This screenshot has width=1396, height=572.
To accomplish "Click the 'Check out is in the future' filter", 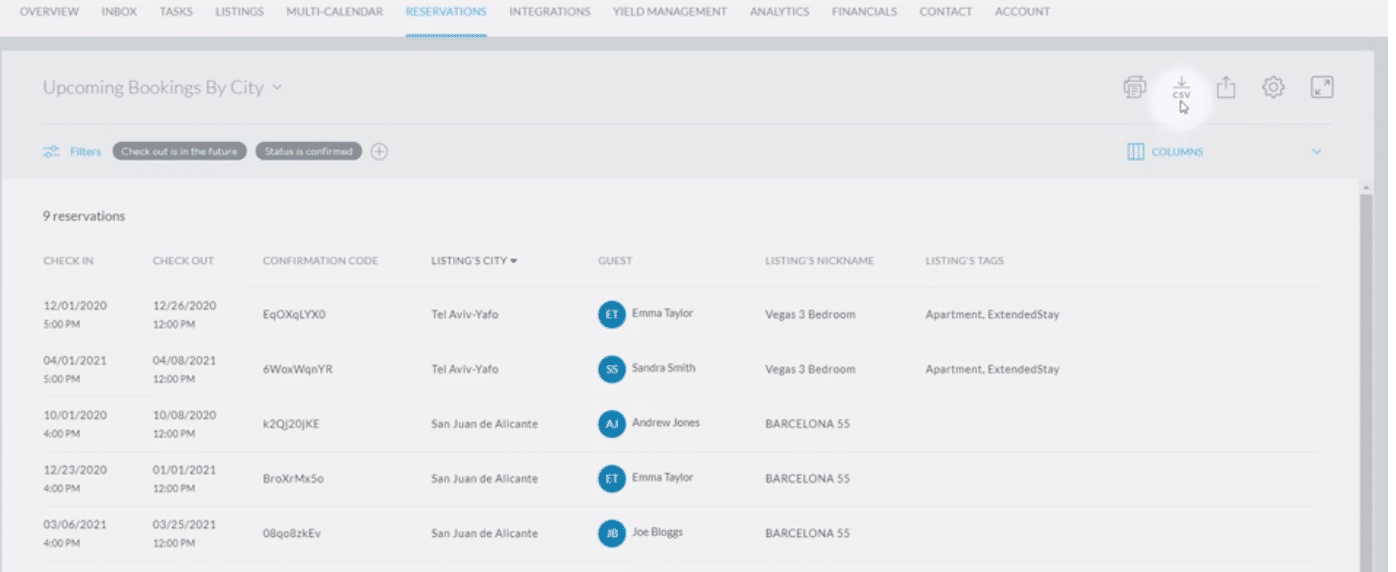I will point(179,152).
